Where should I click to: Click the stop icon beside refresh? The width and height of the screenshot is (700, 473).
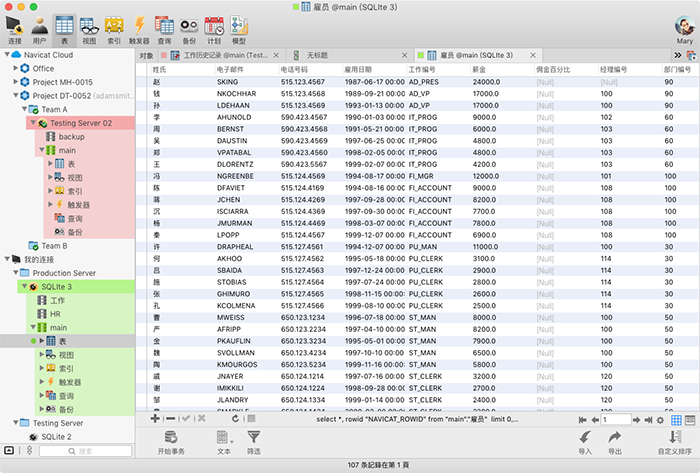pos(251,419)
